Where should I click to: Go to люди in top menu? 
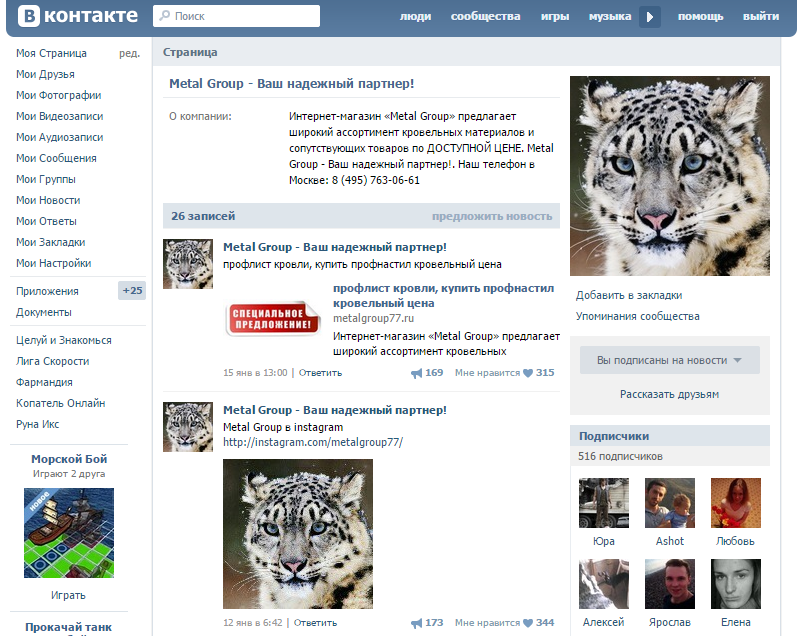pos(415,16)
